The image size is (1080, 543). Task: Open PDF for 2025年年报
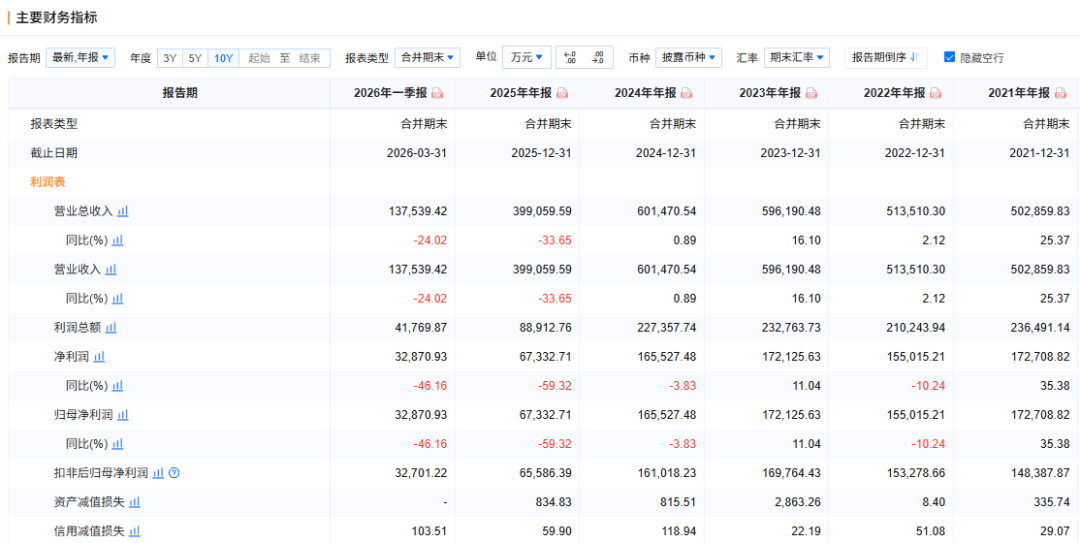pyautogui.click(x=562, y=93)
